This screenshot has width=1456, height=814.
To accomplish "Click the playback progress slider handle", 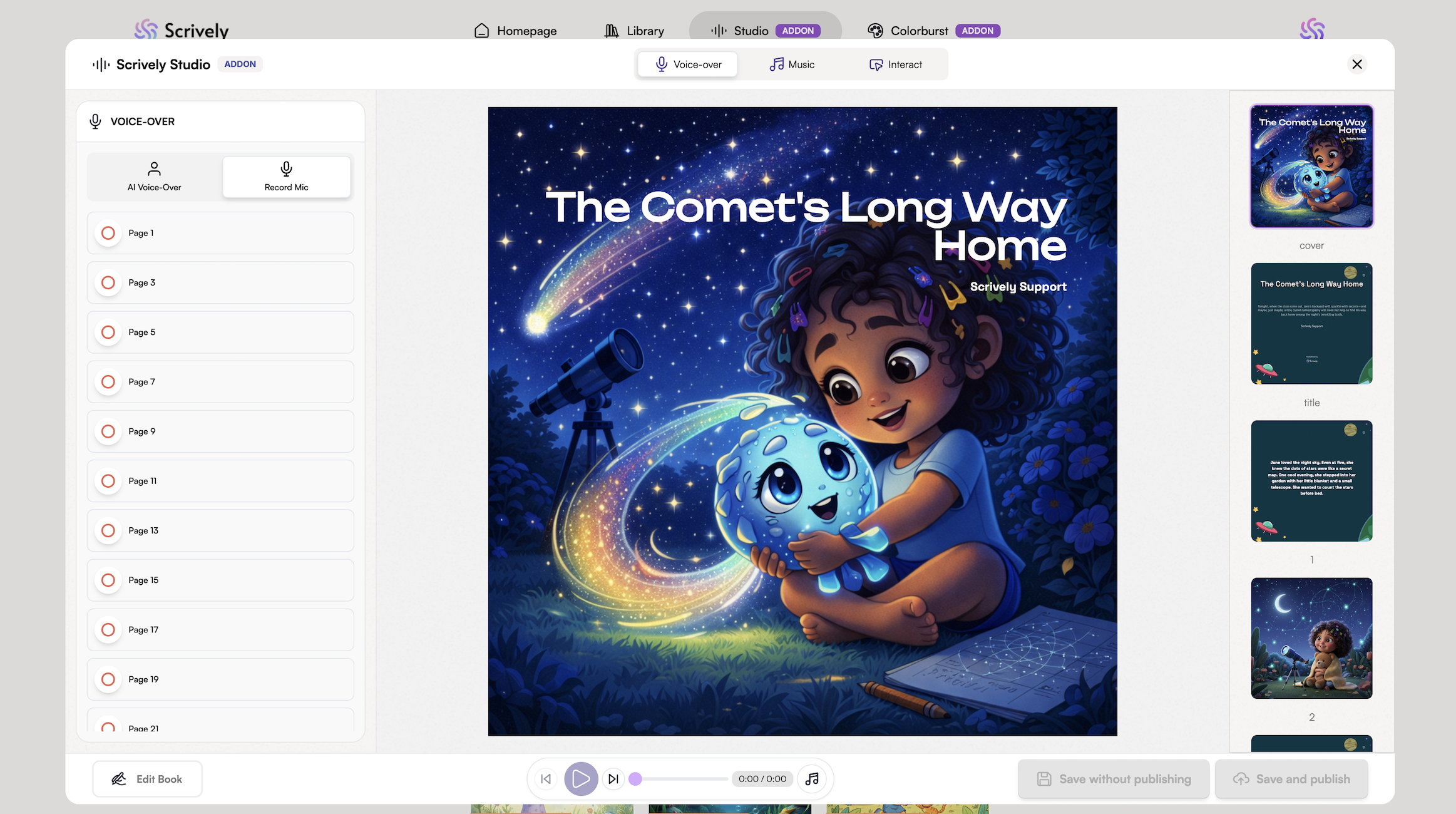I will 635,779.
